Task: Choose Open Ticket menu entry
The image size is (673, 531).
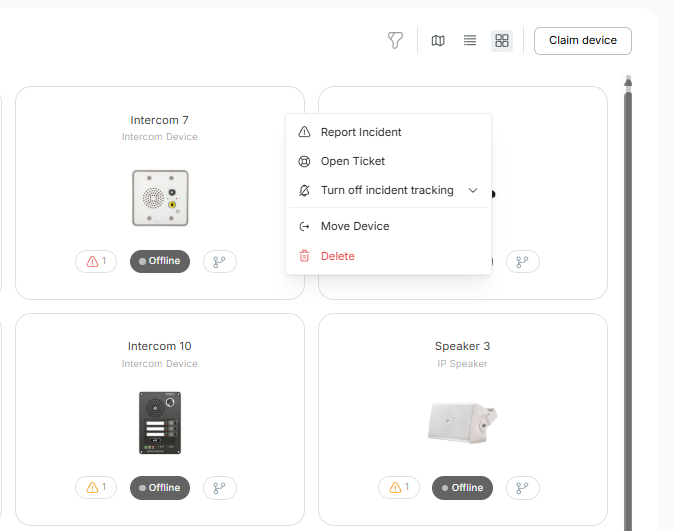Action: (353, 161)
